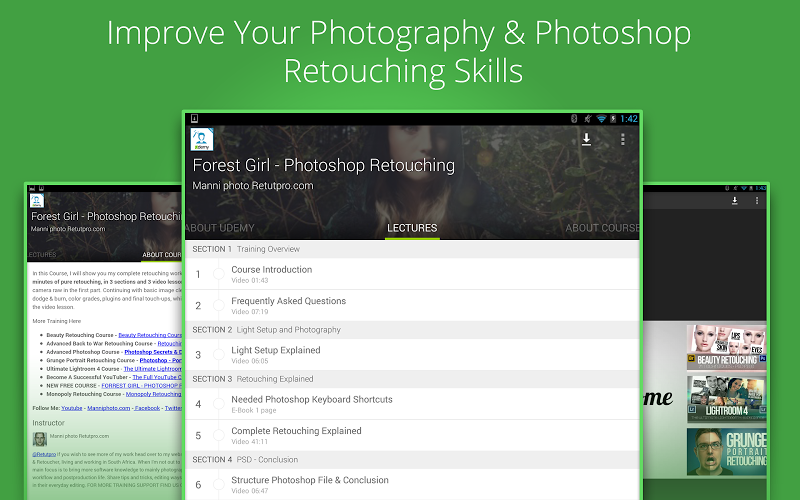This screenshot has width=800, height=500.
Task: Tap Section 4 PSD - Conclusion header
Action: click(412, 460)
